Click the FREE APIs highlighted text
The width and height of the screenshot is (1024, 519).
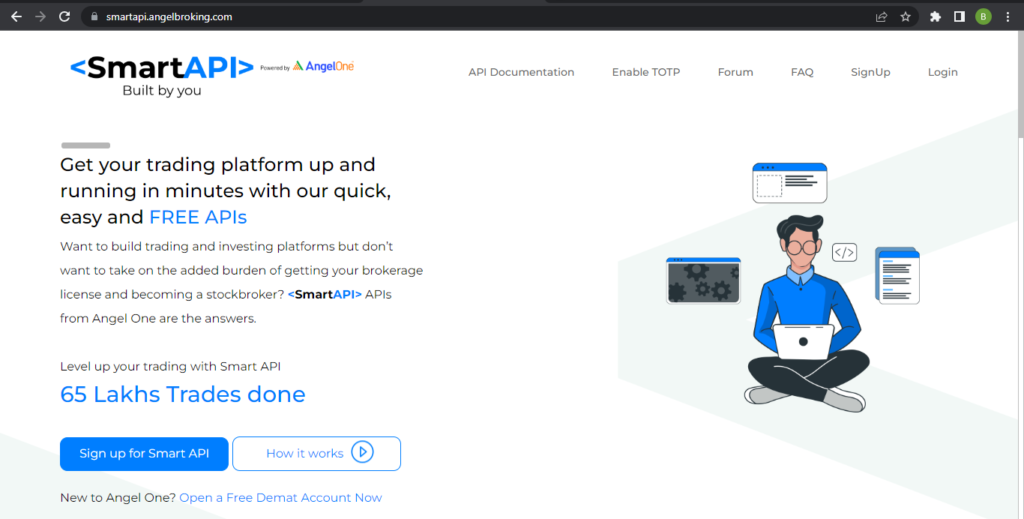(x=198, y=217)
